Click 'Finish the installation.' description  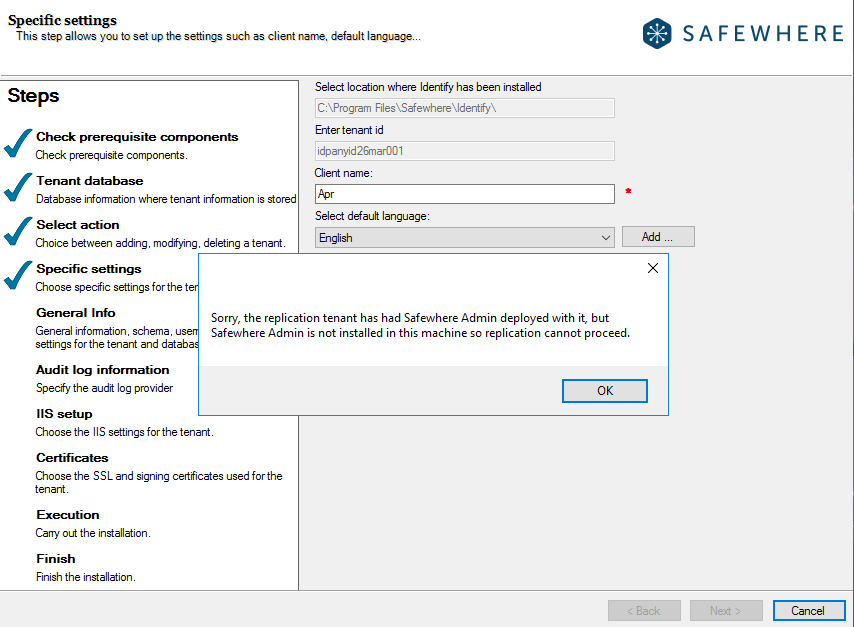[86, 577]
